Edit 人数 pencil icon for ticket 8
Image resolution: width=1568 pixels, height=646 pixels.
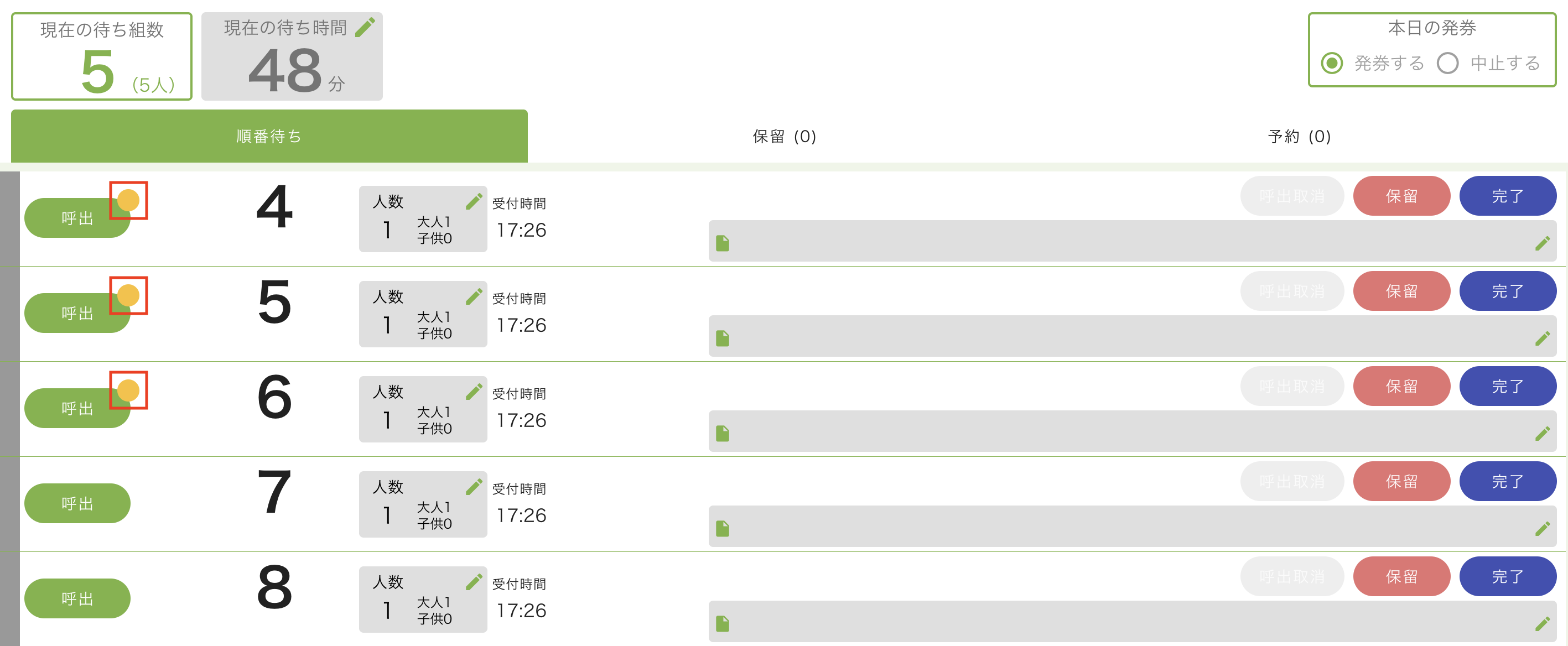coord(474,582)
